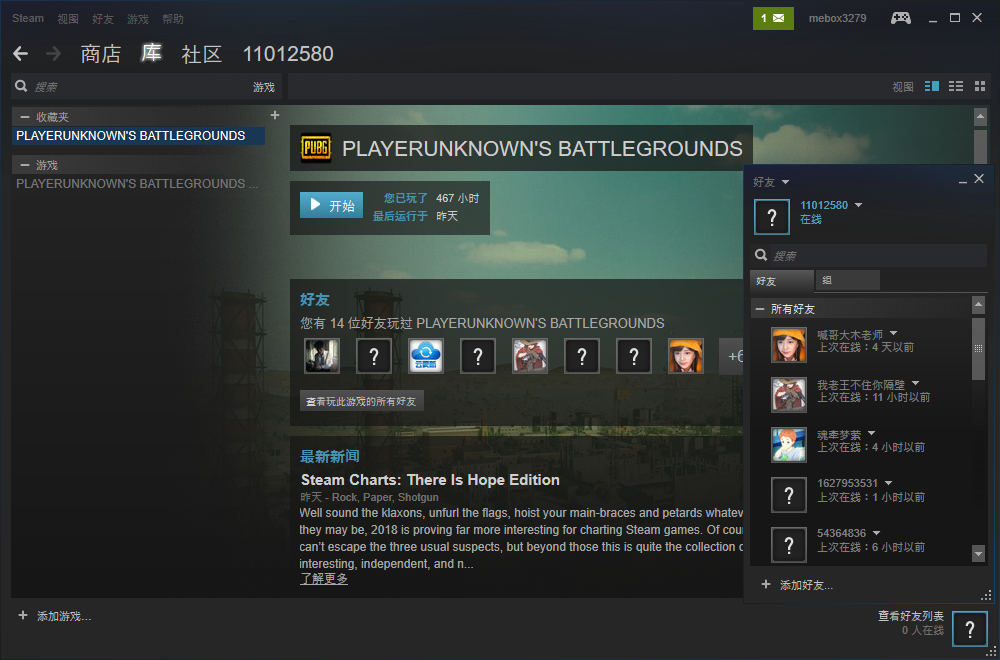Viewport: 1000px width, 660px height.
Task: Click the library search input field
Action: pos(140,87)
